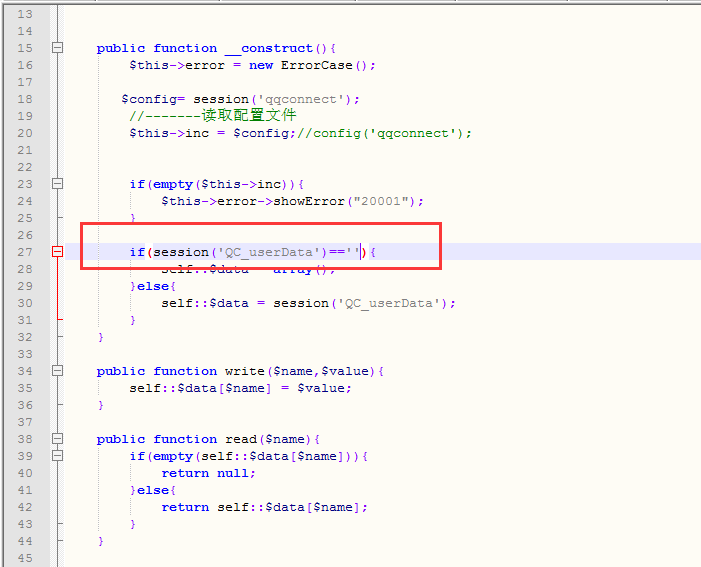Click line number 18 in the margin
Image resolution: width=701 pixels, height=567 pixels.
pos(25,99)
